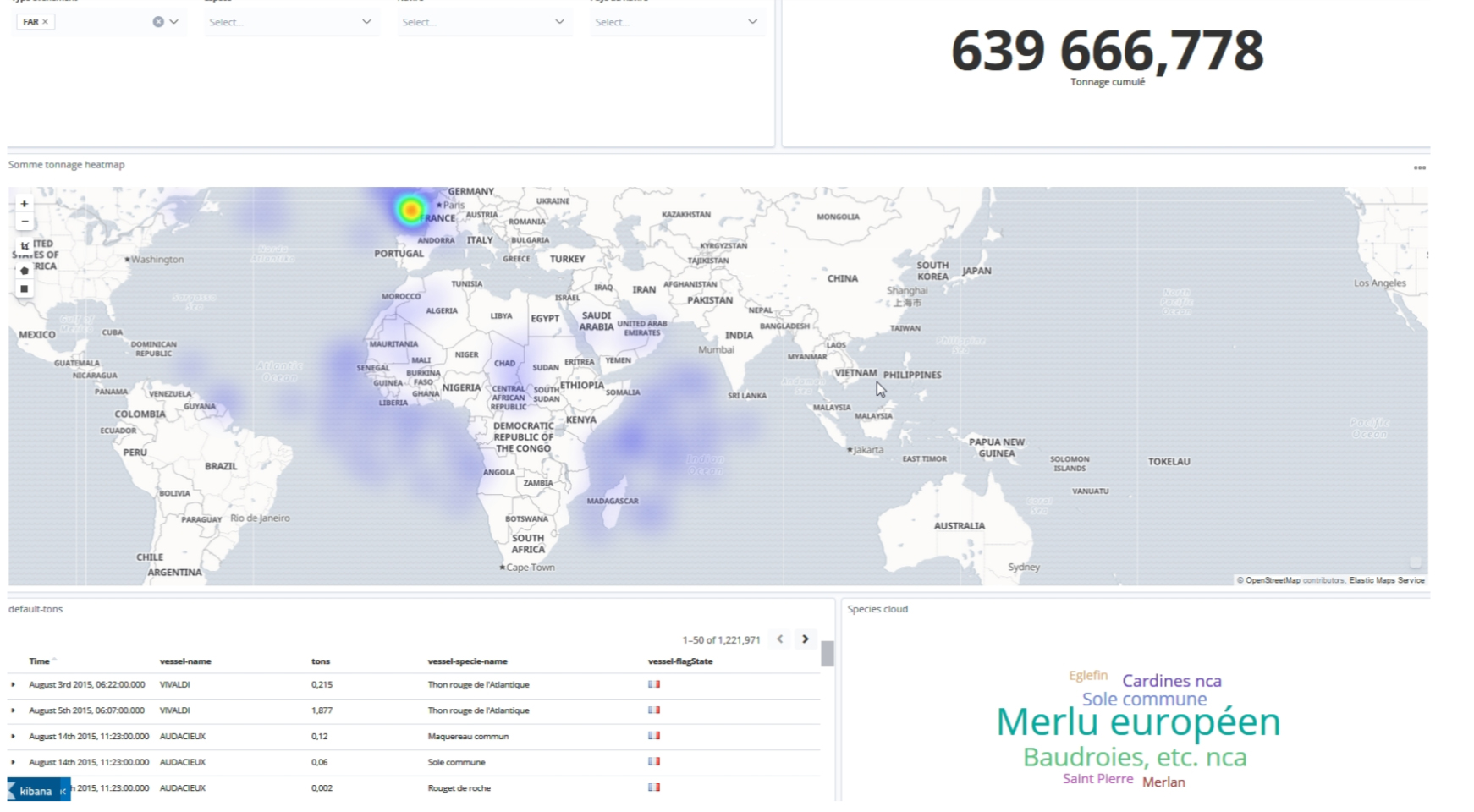Image resolution: width=1474 pixels, height=812 pixels.
Task: Open the FAR filter dropdown arrow
Action: (173, 22)
